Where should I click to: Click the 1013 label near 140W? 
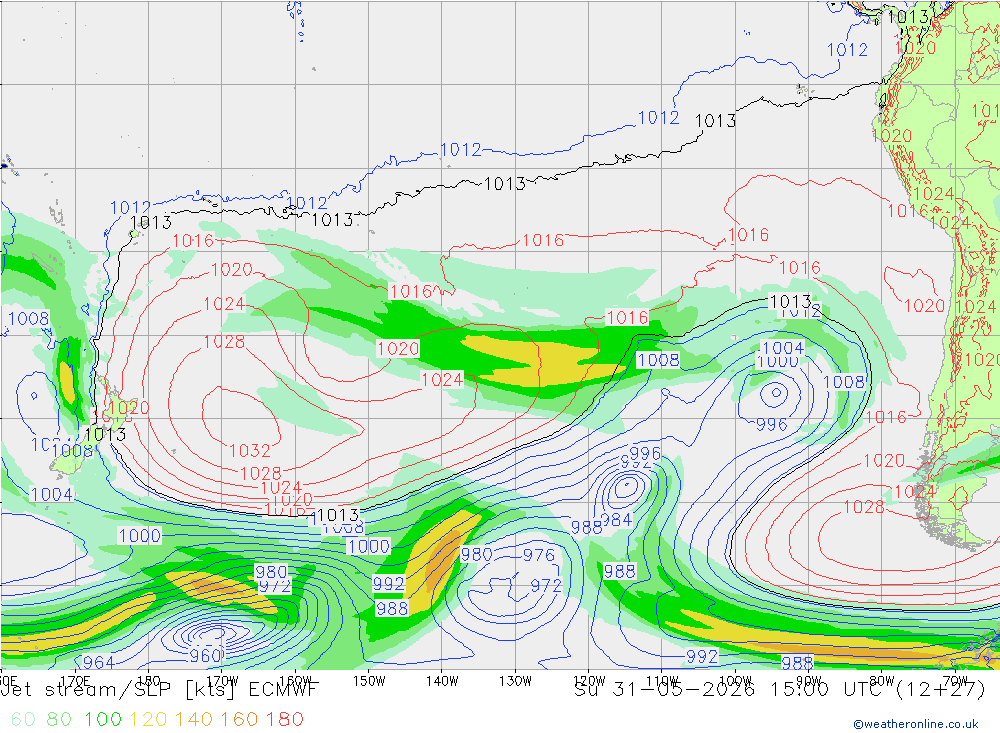tap(504, 184)
